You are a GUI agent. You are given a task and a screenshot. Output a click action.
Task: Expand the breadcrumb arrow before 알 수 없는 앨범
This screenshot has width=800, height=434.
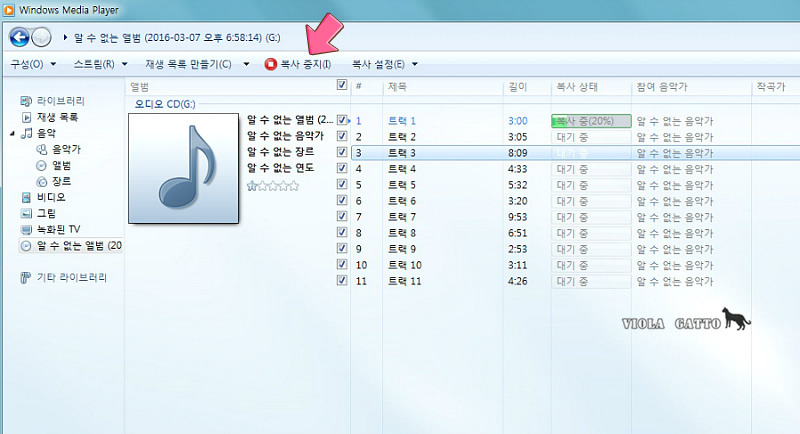[x=65, y=37]
